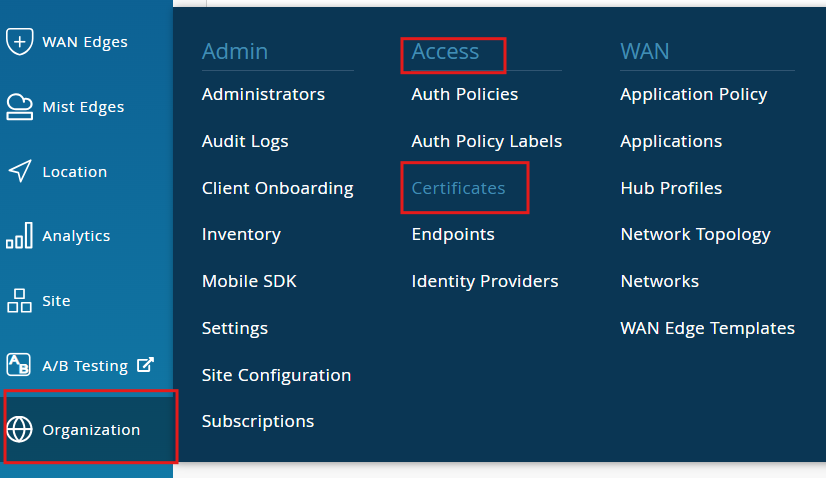Click the Site hierarchy icon
826x478 pixels.
pyautogui.click(x=20, y=300)
